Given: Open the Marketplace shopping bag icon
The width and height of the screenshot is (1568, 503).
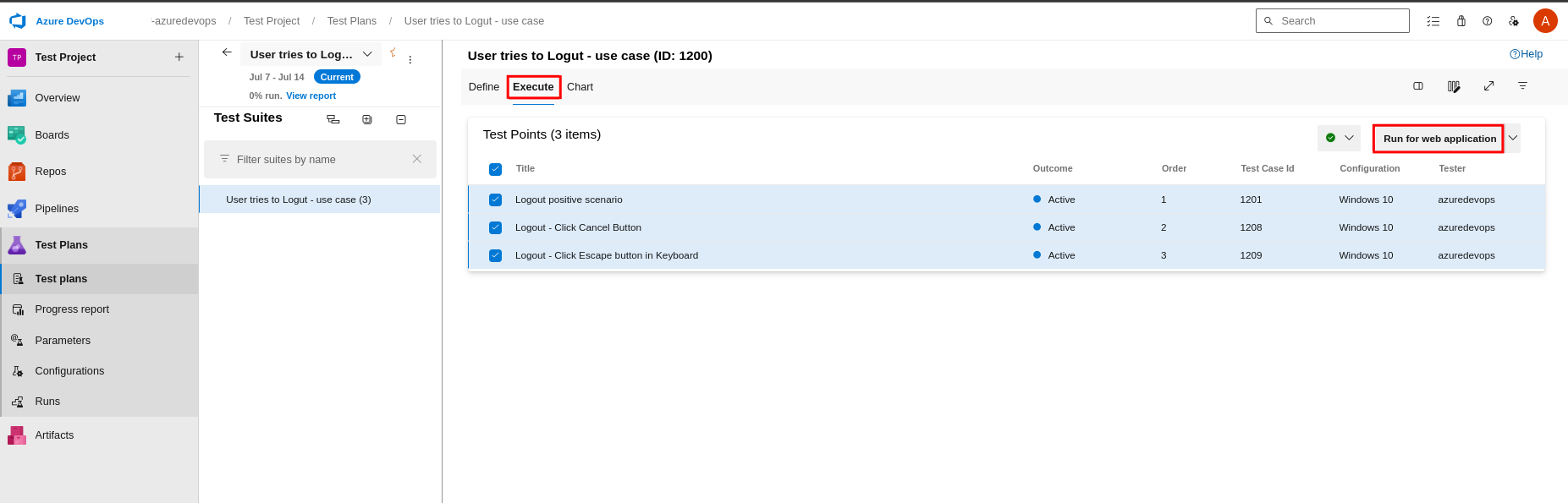Looking at the screenshot, I should pyautogui.click(x=1461, y=21).
